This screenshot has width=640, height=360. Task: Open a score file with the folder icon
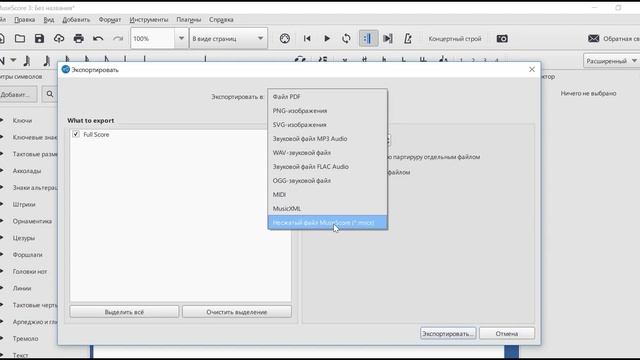pyautogui.click(x=20, y=38)
